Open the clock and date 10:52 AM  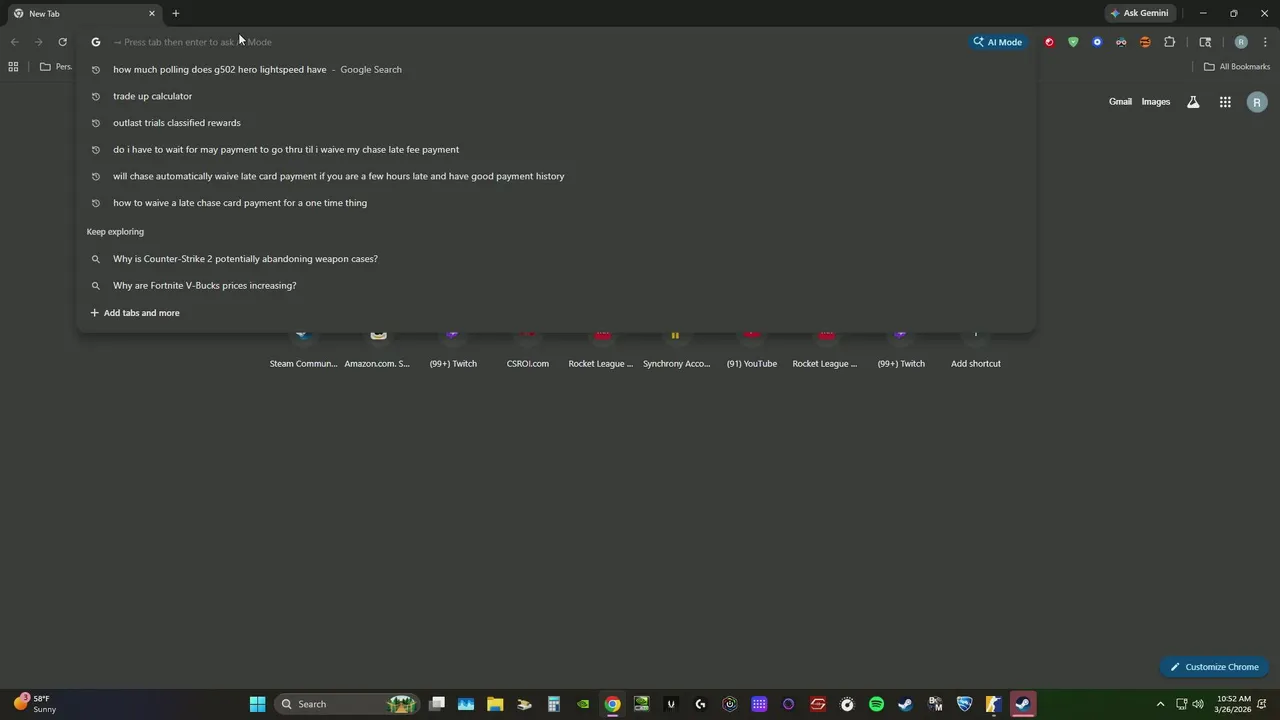pyautogui.click(x=1233, y=704)
